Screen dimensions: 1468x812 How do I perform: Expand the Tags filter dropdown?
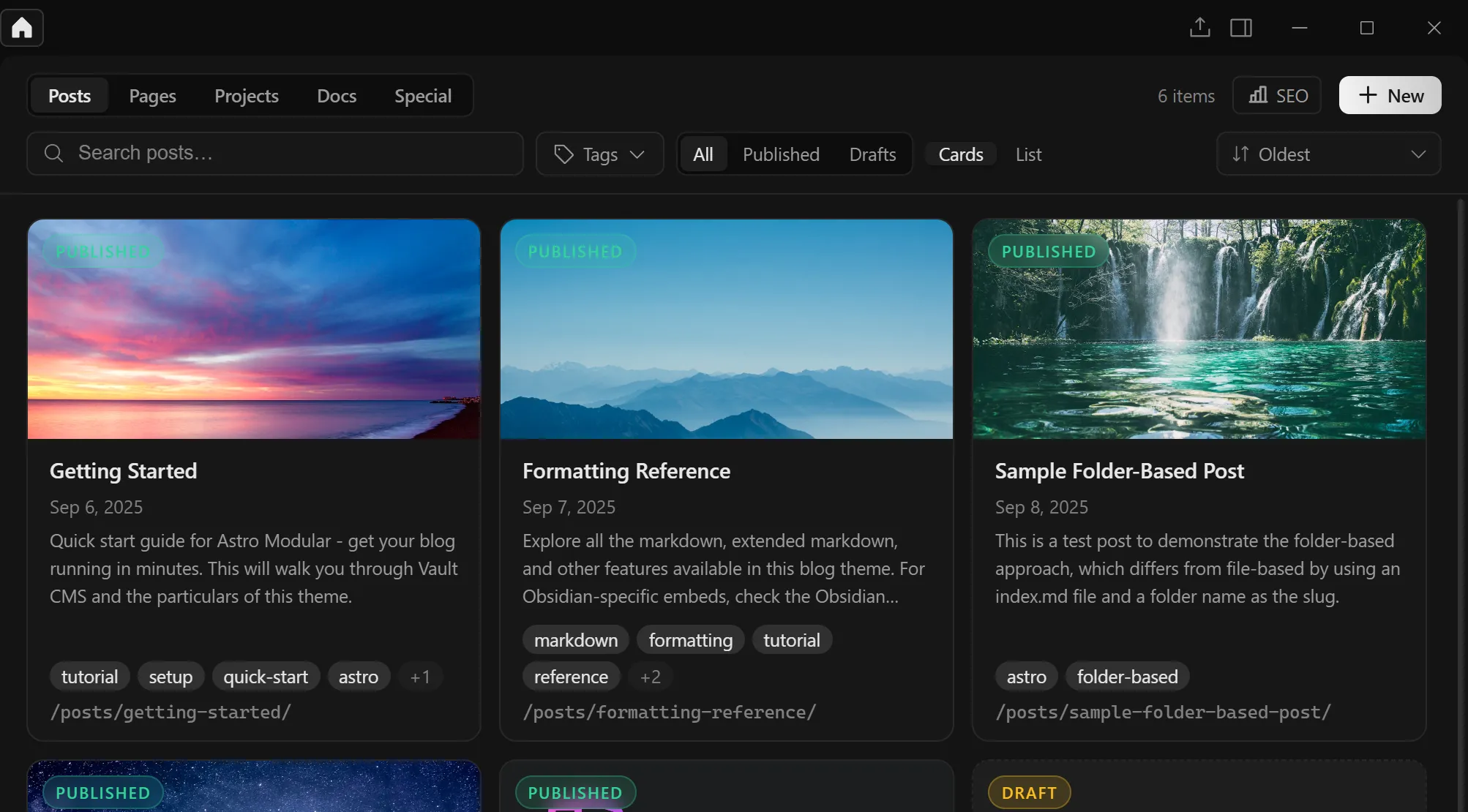pos(600,154)
